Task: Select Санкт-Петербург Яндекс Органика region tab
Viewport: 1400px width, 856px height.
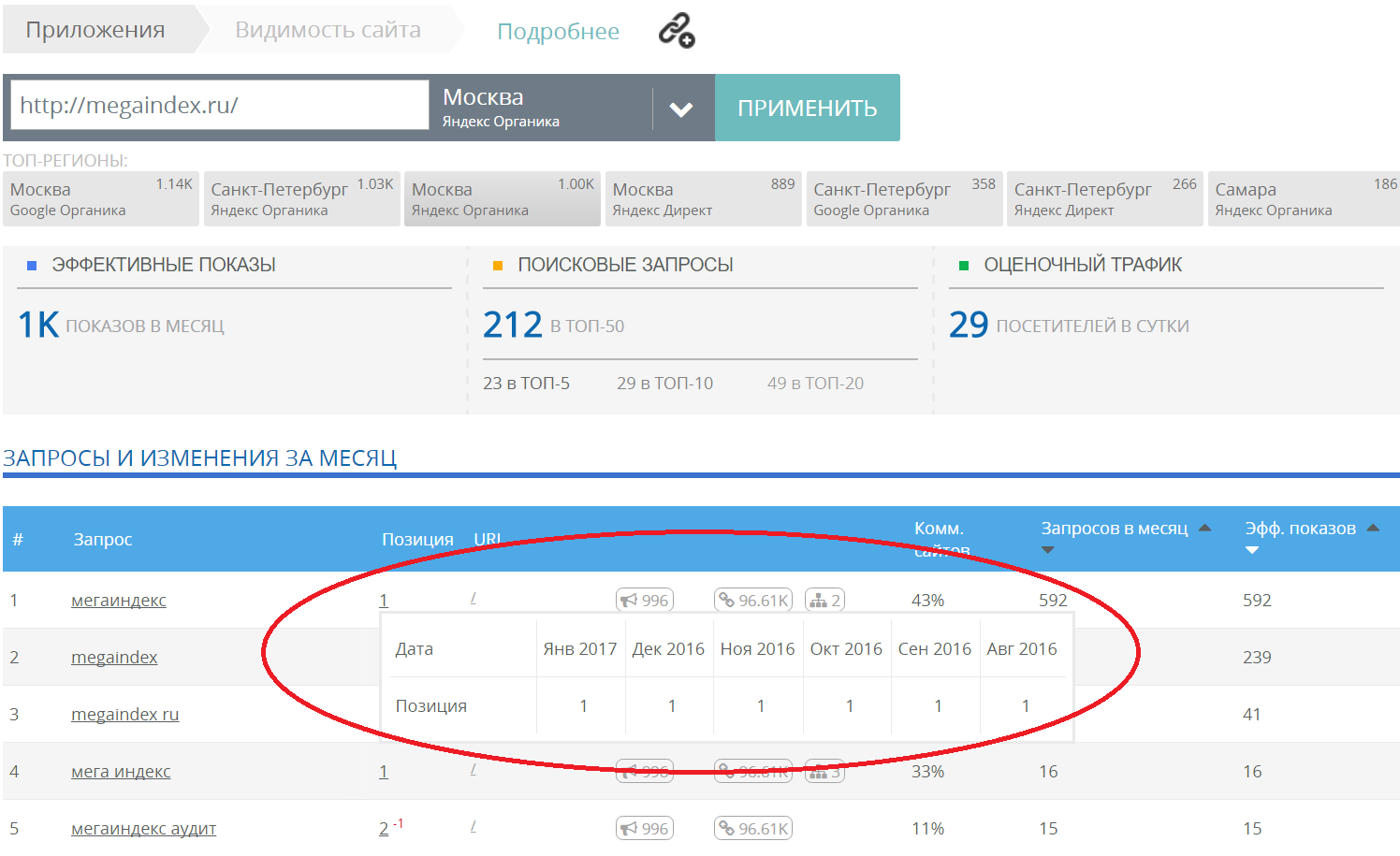Action: coord(301,198)
